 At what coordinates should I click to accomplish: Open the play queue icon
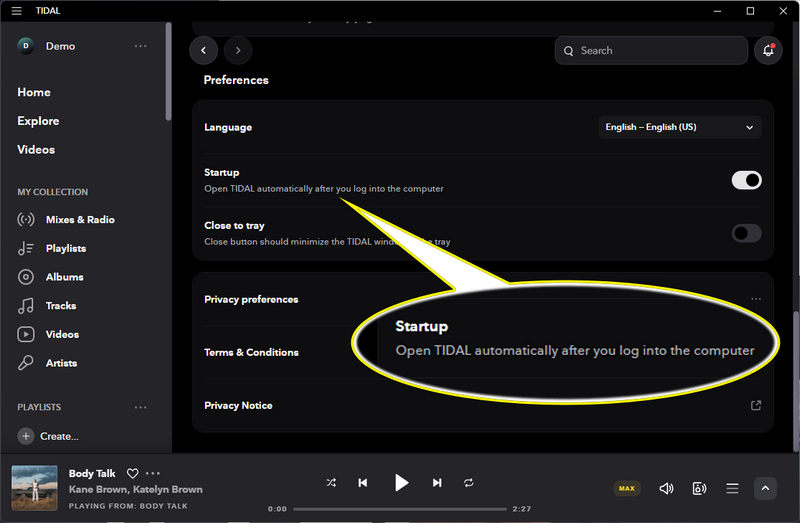click(x=732, y=488)
